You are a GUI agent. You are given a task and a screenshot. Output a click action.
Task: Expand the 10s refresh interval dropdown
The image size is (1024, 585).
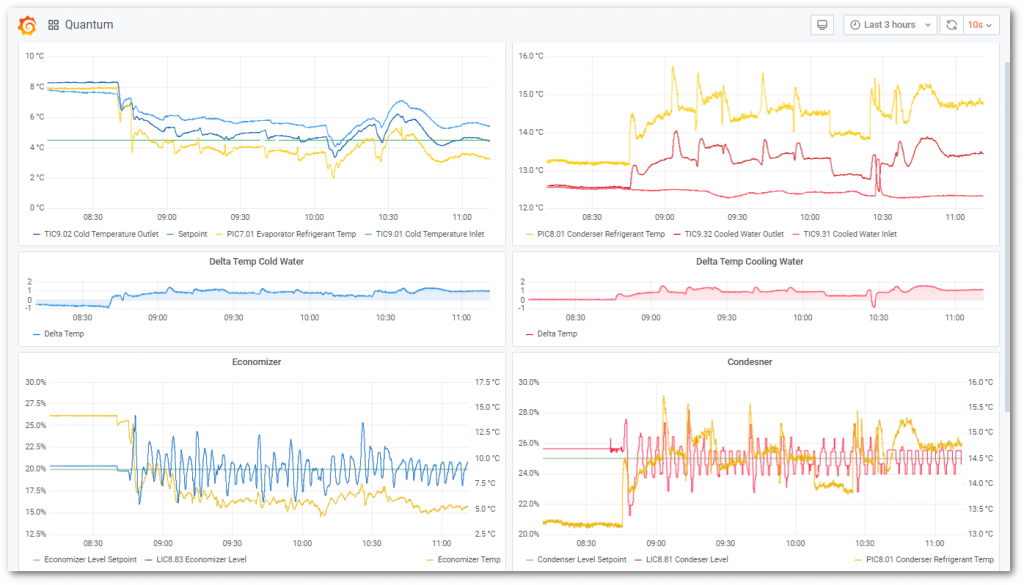[981, 25]
